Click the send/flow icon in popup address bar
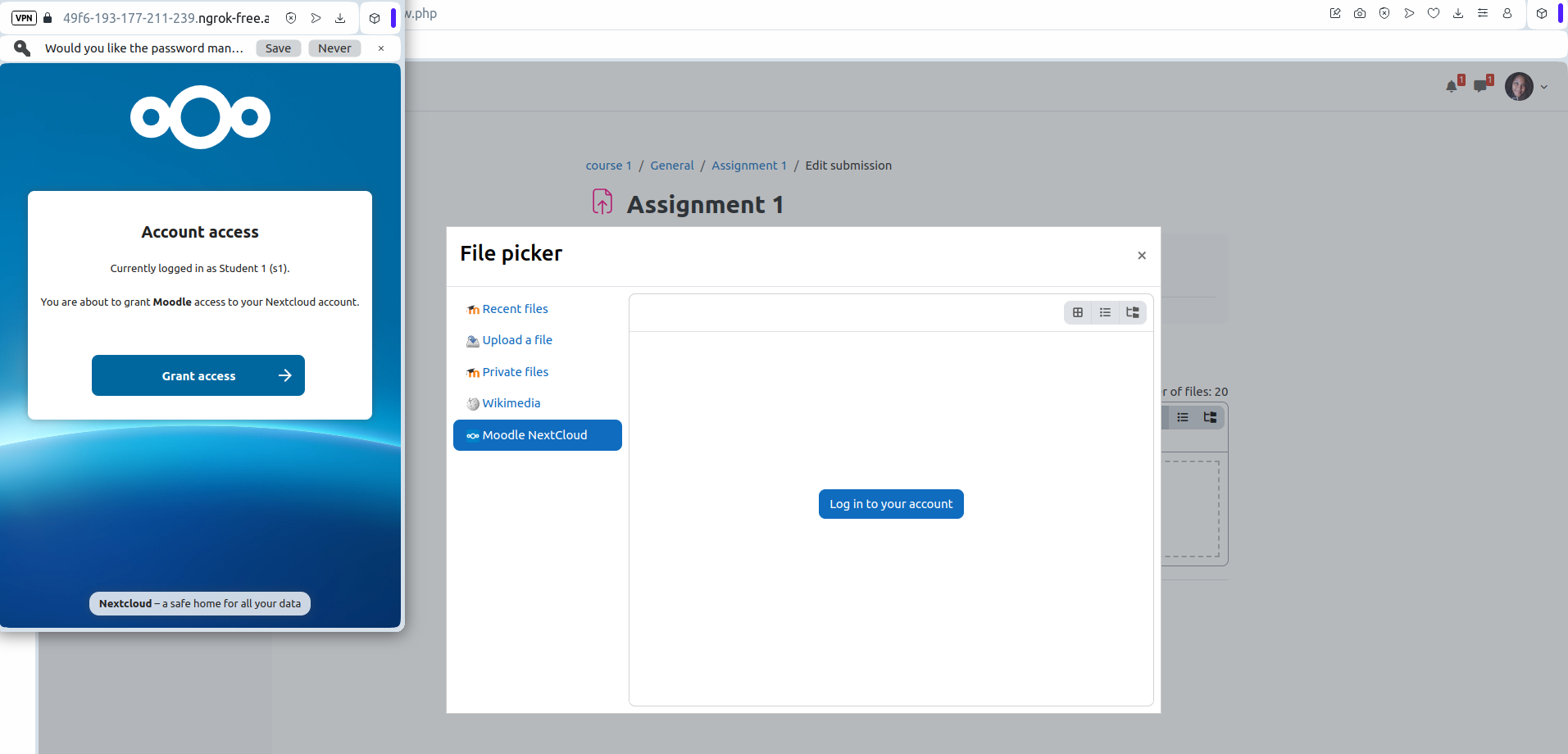Screen dimensions: 1568x754 (x=316, y=18)
